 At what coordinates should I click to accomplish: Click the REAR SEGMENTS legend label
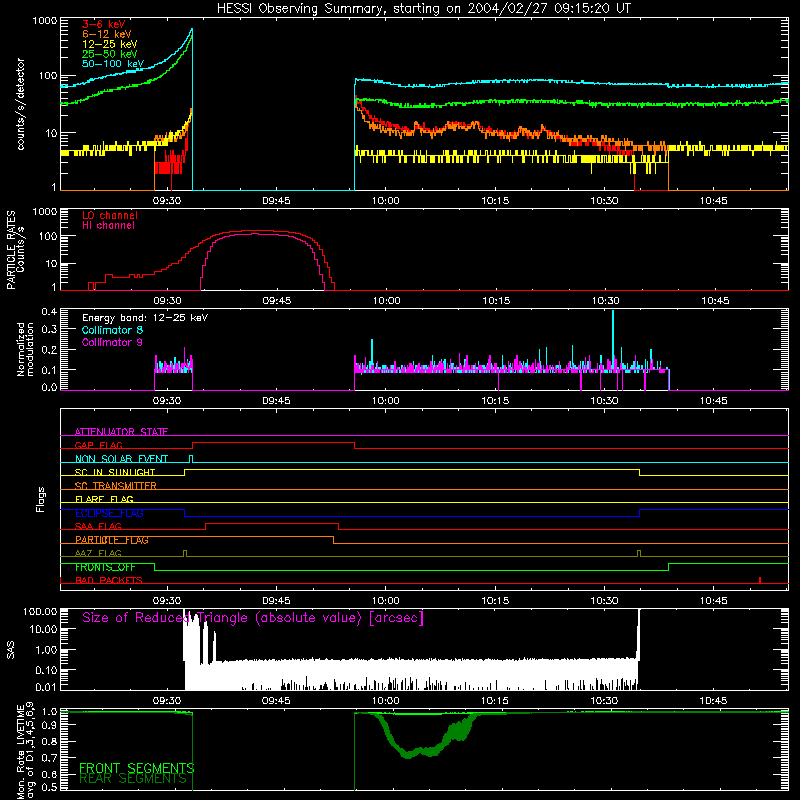click(x=133, y=779)
